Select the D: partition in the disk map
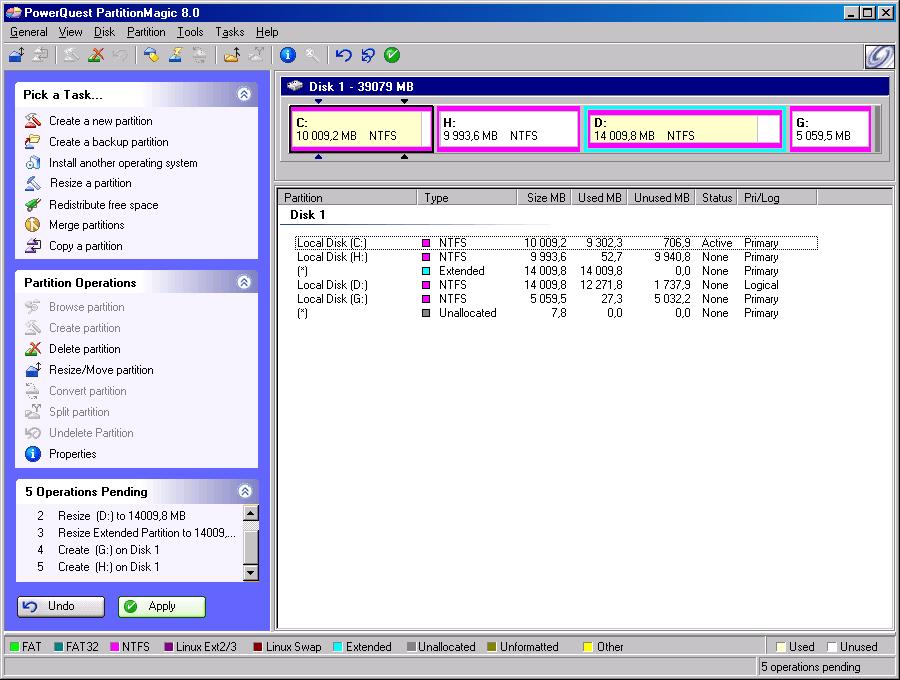900x680 pixels. point(685,129)
